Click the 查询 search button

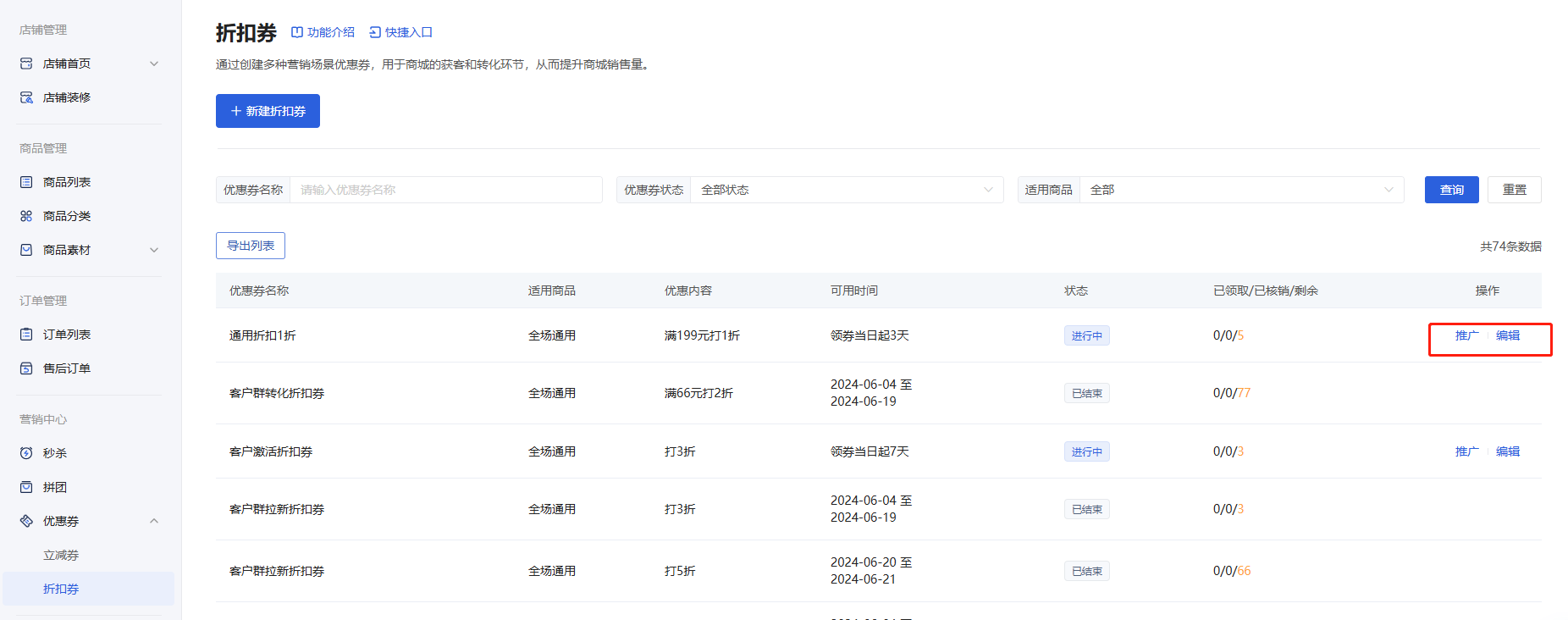click(x=1451, y=190)
